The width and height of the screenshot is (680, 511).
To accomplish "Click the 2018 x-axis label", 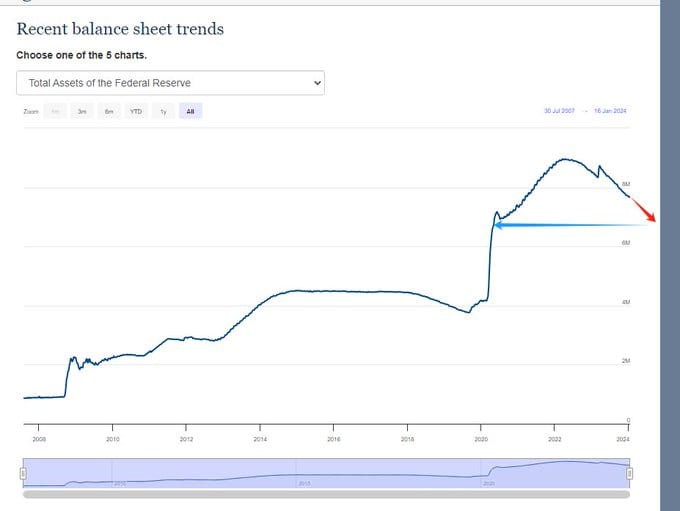I will coord(407,439).
